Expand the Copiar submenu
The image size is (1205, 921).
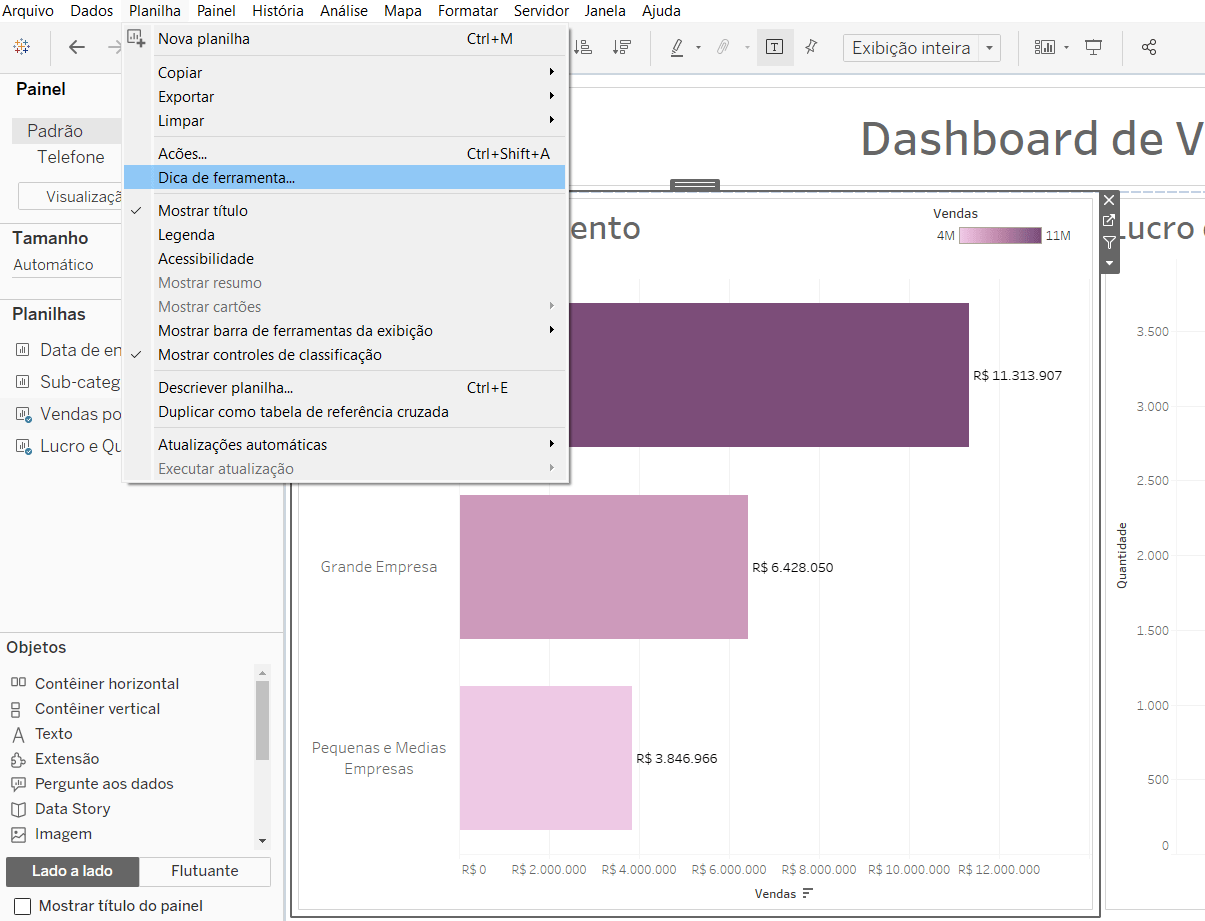(346, 73)
